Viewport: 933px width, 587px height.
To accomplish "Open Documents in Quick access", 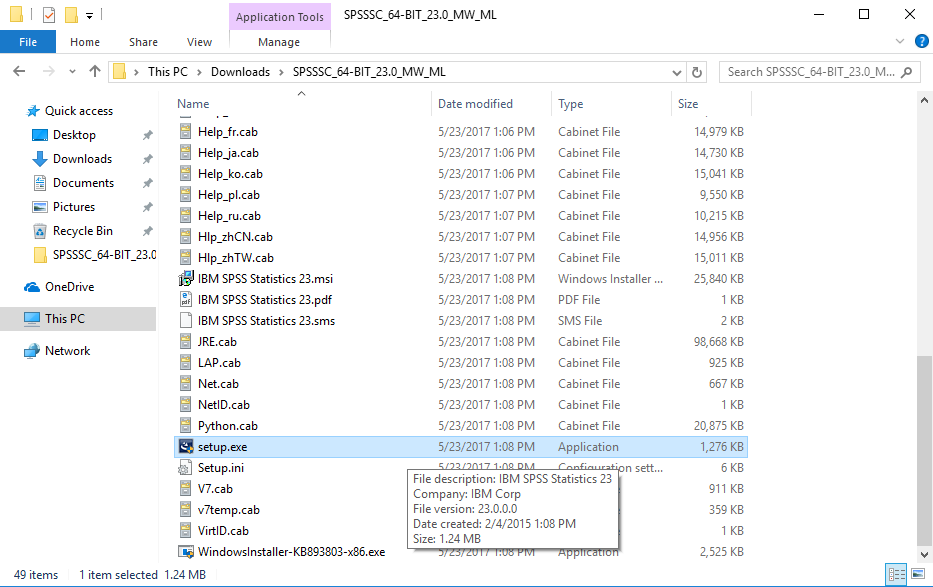I will click(x=83, y=183).
